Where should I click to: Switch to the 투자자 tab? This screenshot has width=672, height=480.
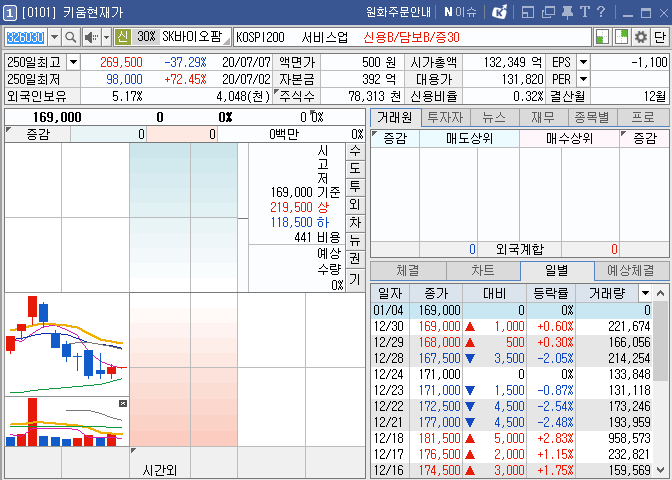click(x=446, y=117)
